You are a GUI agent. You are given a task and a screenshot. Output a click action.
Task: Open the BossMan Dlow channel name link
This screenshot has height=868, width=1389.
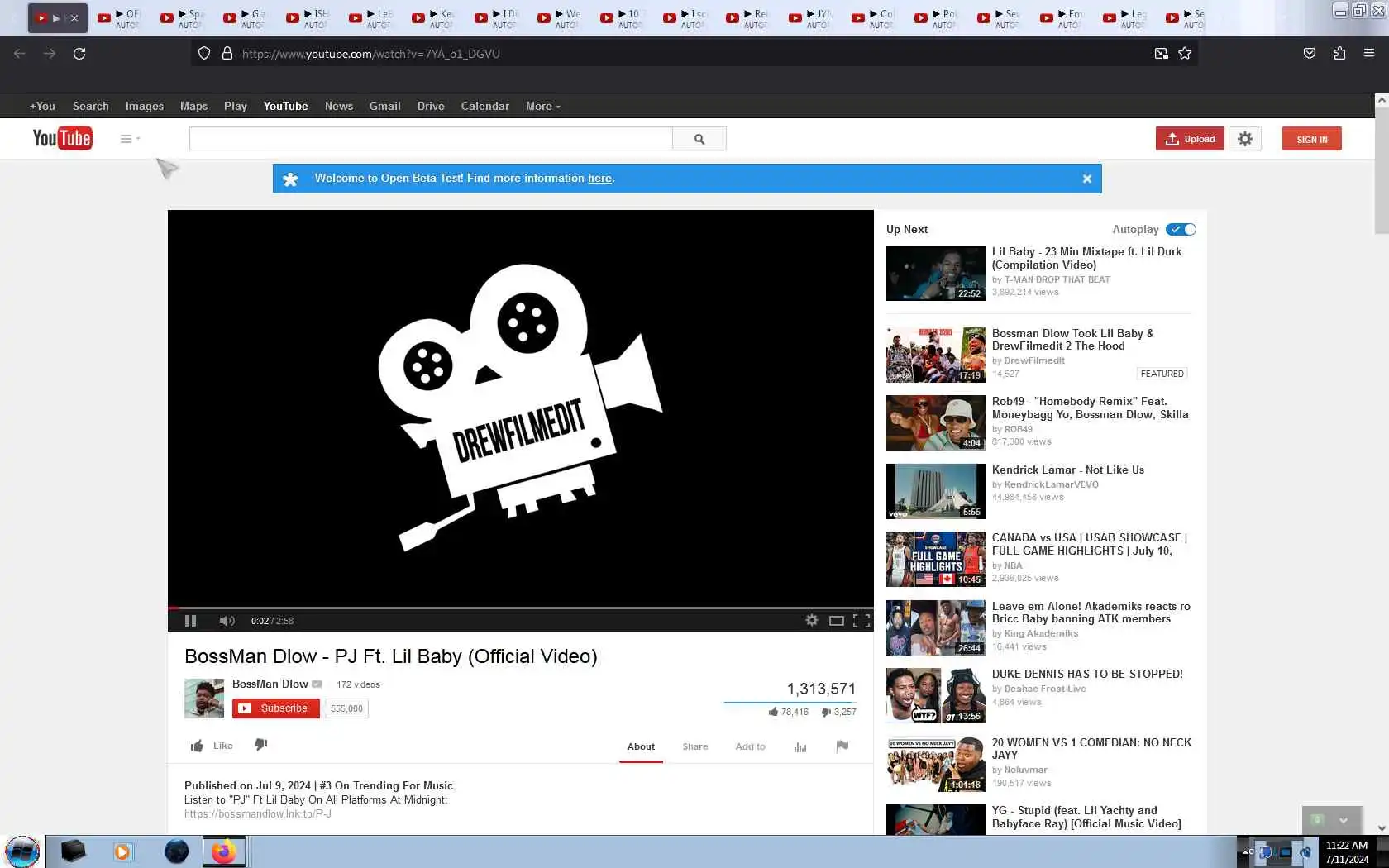(x=270, y=684)
